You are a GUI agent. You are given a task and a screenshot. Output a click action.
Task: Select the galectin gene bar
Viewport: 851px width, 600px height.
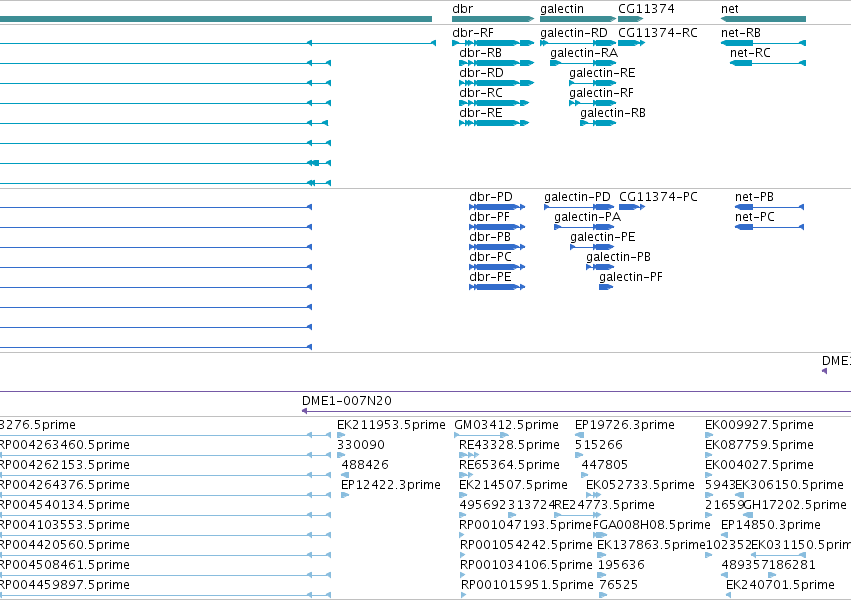click(578, 19)
